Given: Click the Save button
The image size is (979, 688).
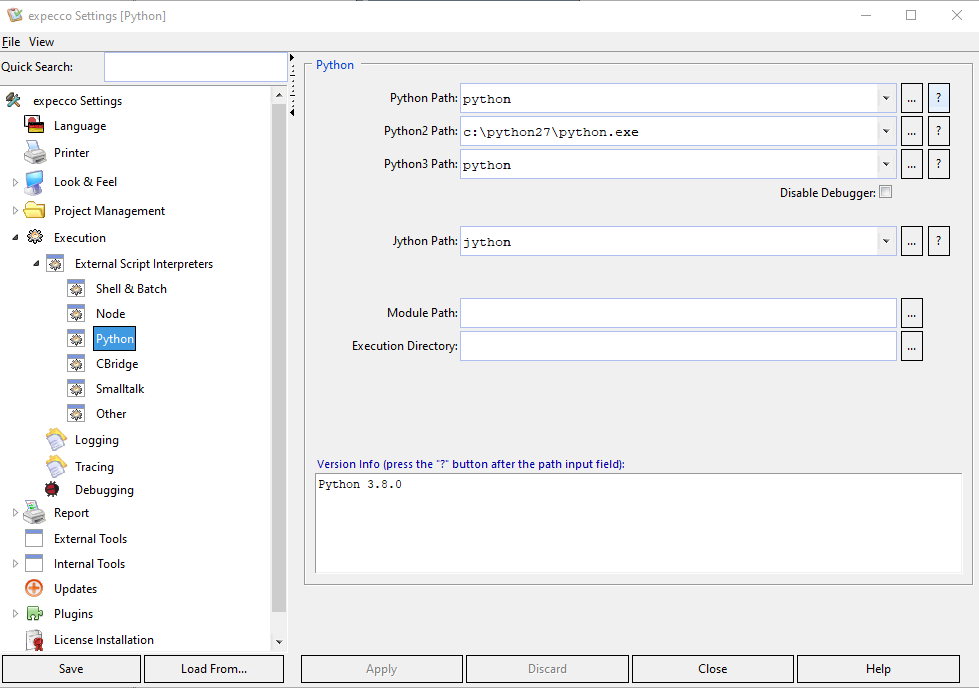Looking at the screenshot, I should (x=71, y=669).
